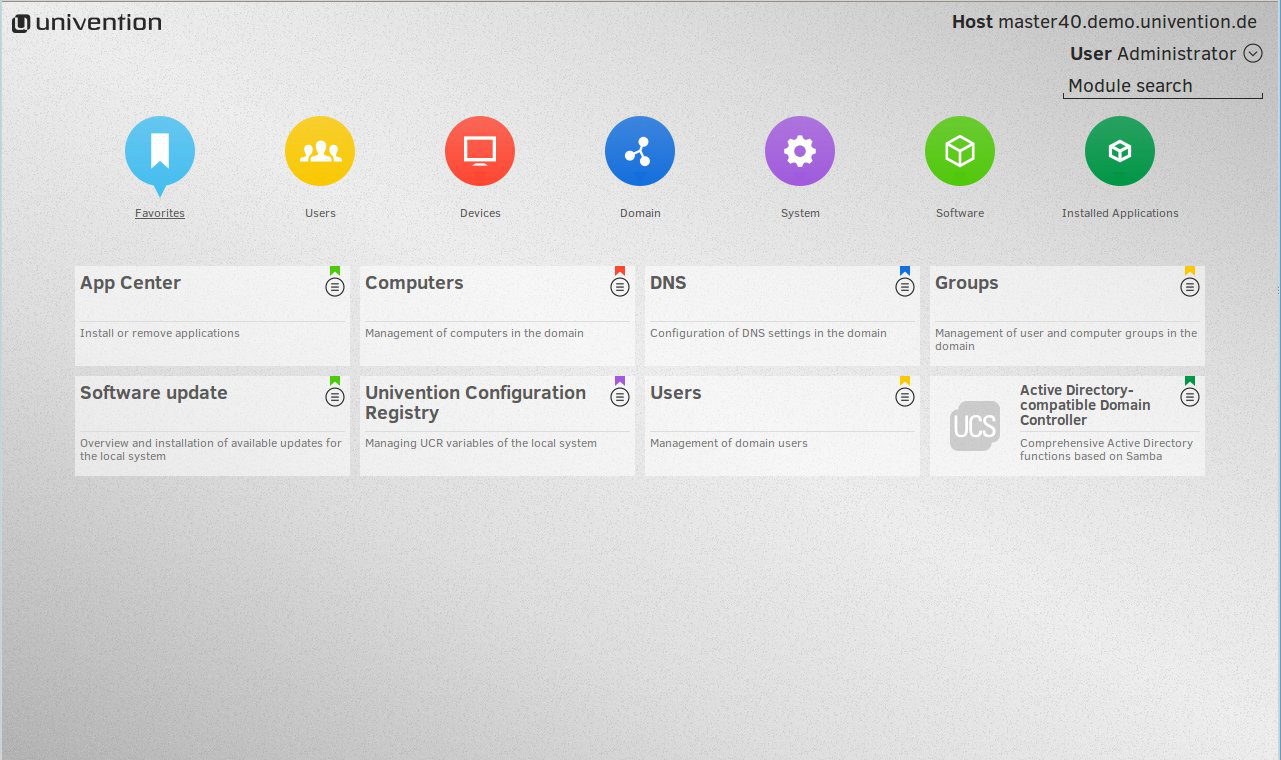Switch to the System tab label

click(x=800, y=213)
